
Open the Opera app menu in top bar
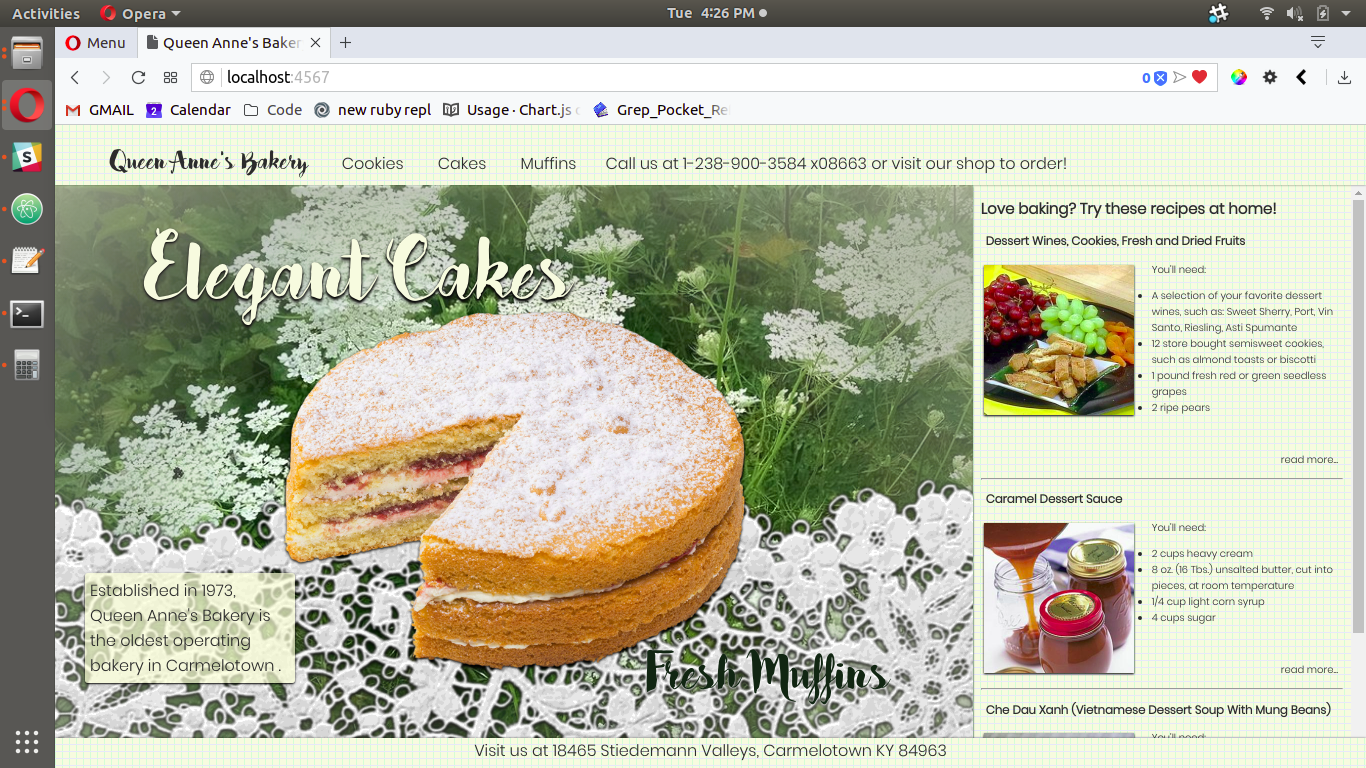141,13
